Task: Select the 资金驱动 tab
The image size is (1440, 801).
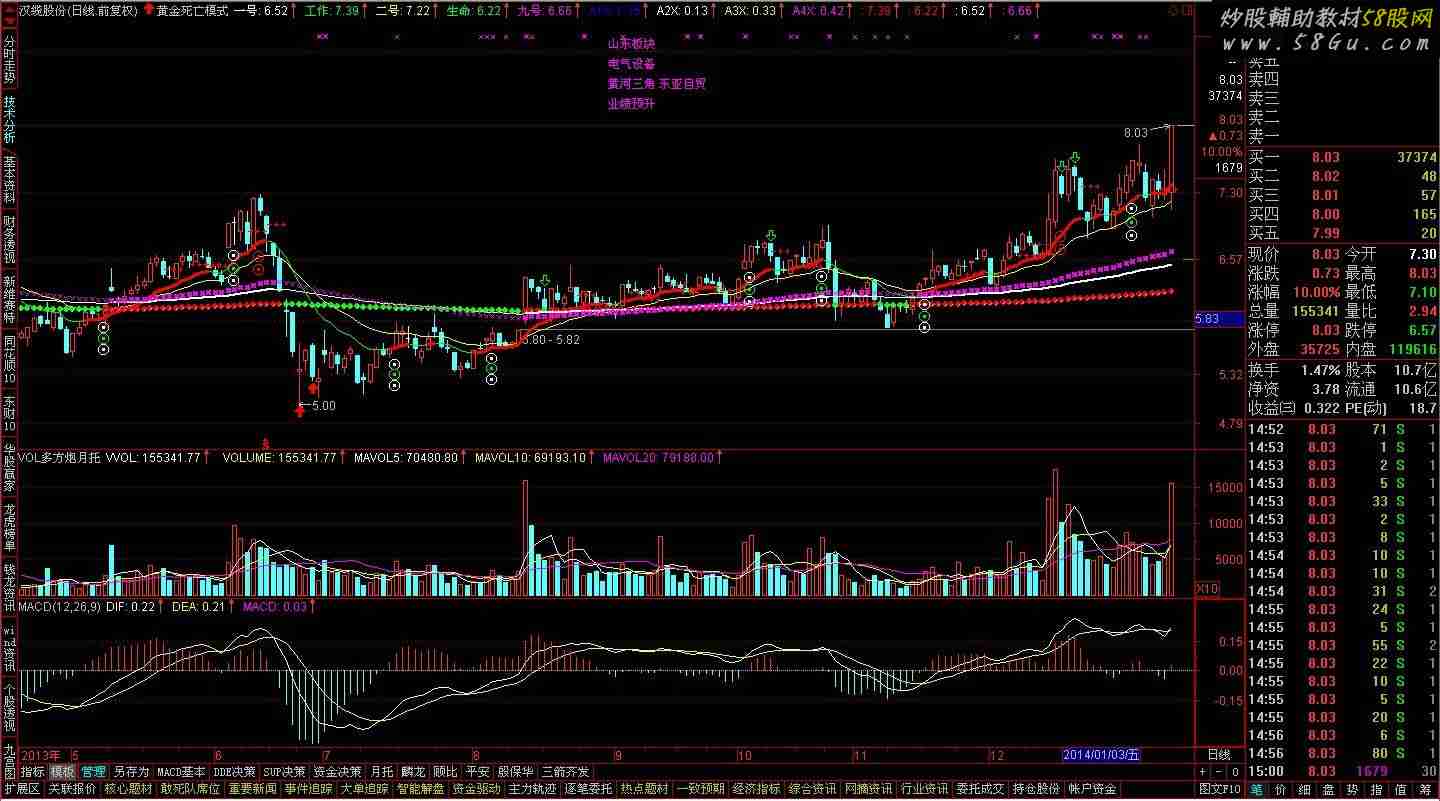Action: [x=476, y=789]
